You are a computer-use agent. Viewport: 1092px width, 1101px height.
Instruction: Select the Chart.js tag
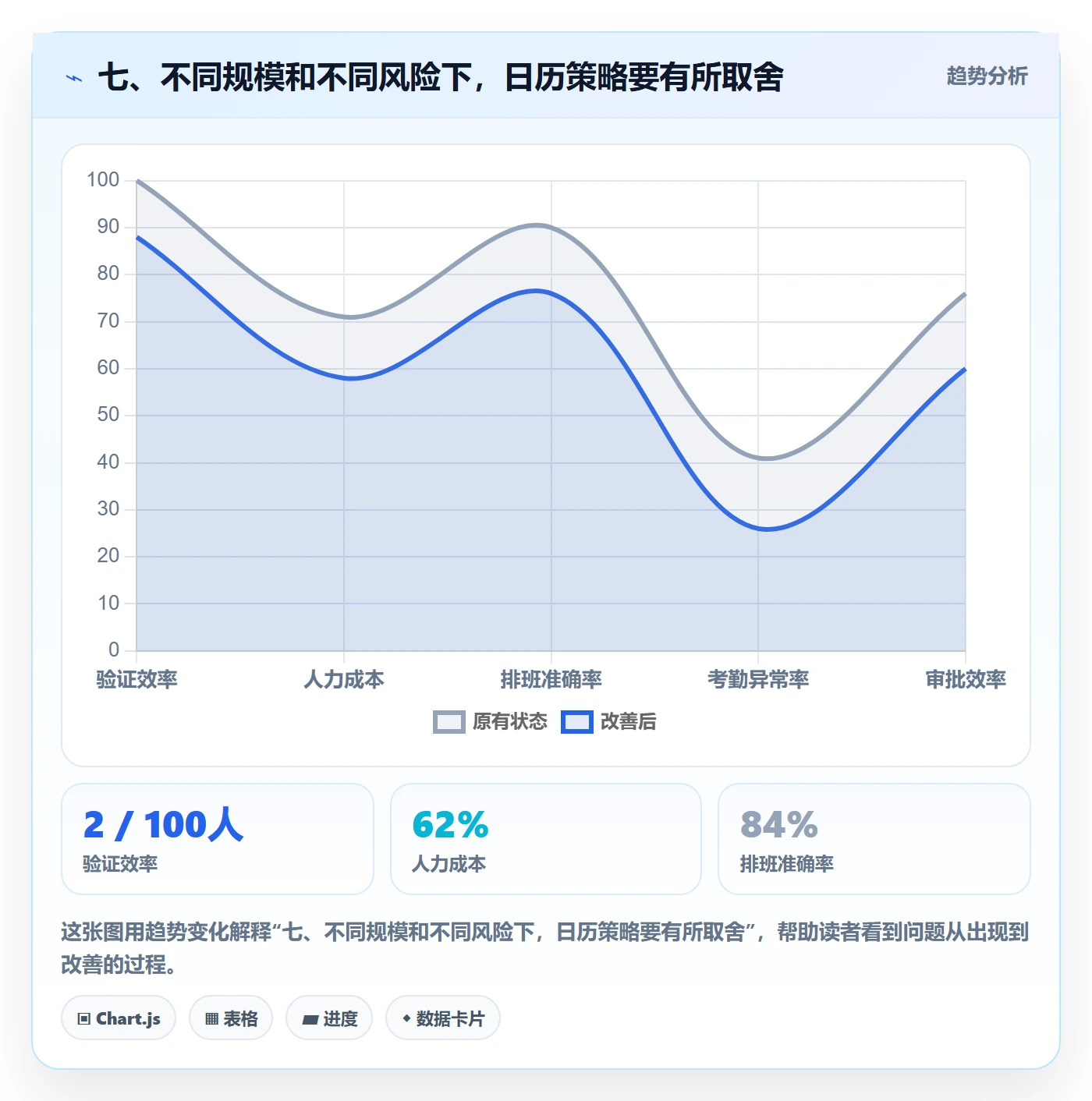tap(119, 1018)
